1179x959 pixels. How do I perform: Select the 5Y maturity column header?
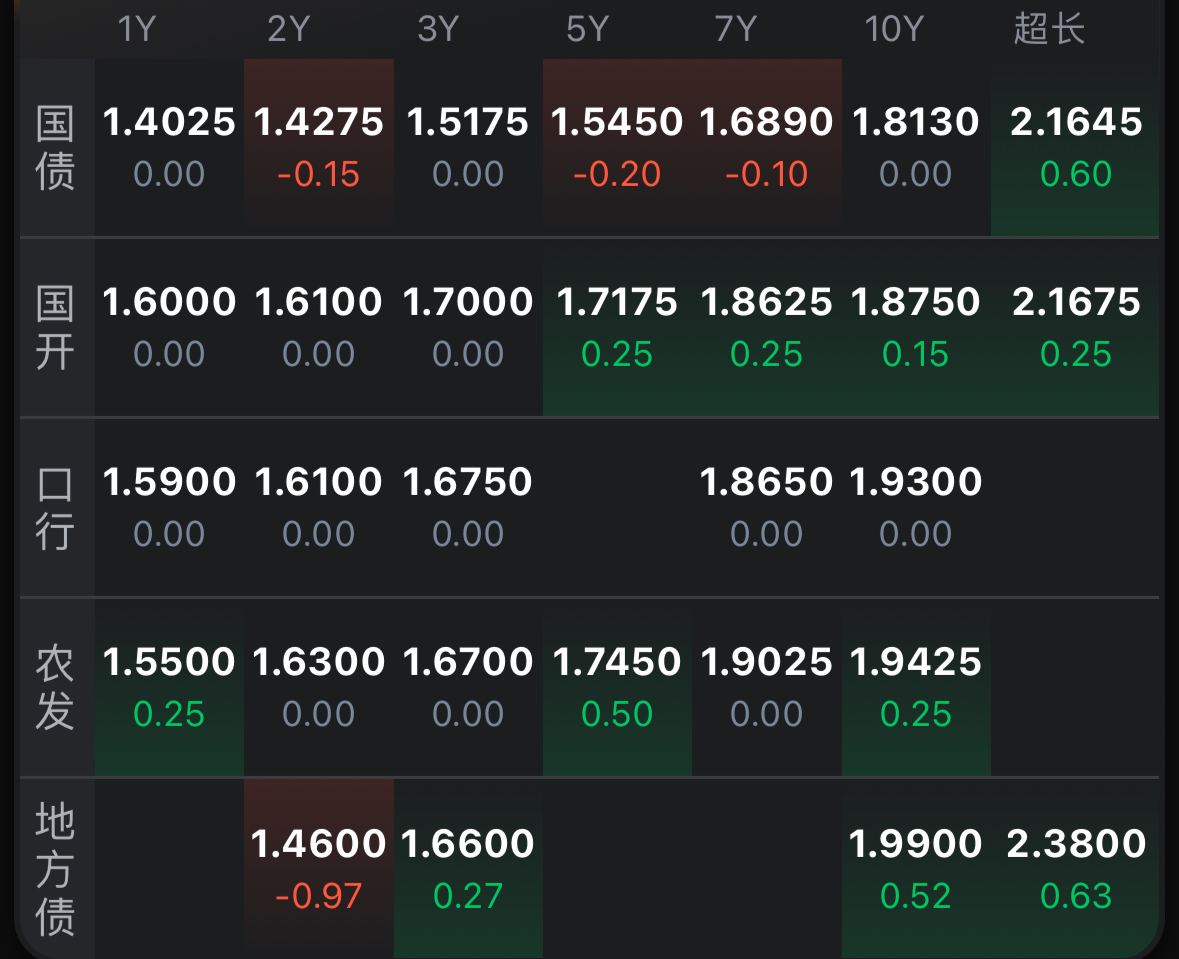tap(587, 29)
